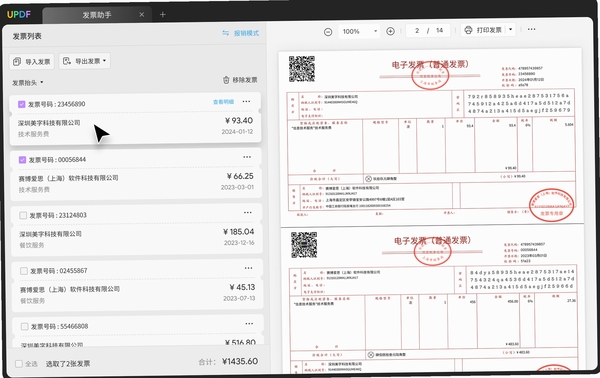
Task: Click the page number field showing 2
Action: click(x=417, y=31)
